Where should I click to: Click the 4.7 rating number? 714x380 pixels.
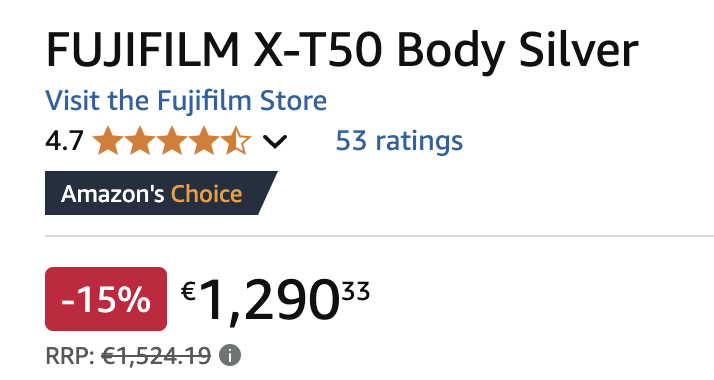[x=64, y=141]
